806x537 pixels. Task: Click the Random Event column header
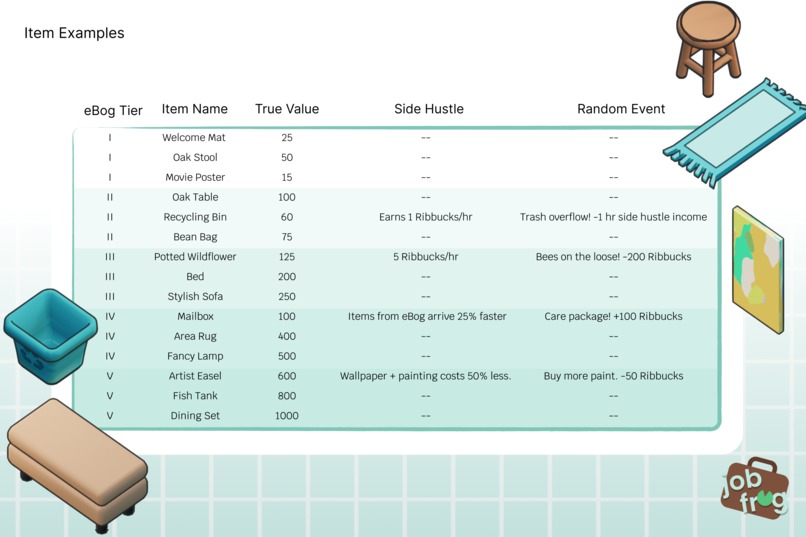(x=621, y=109)
